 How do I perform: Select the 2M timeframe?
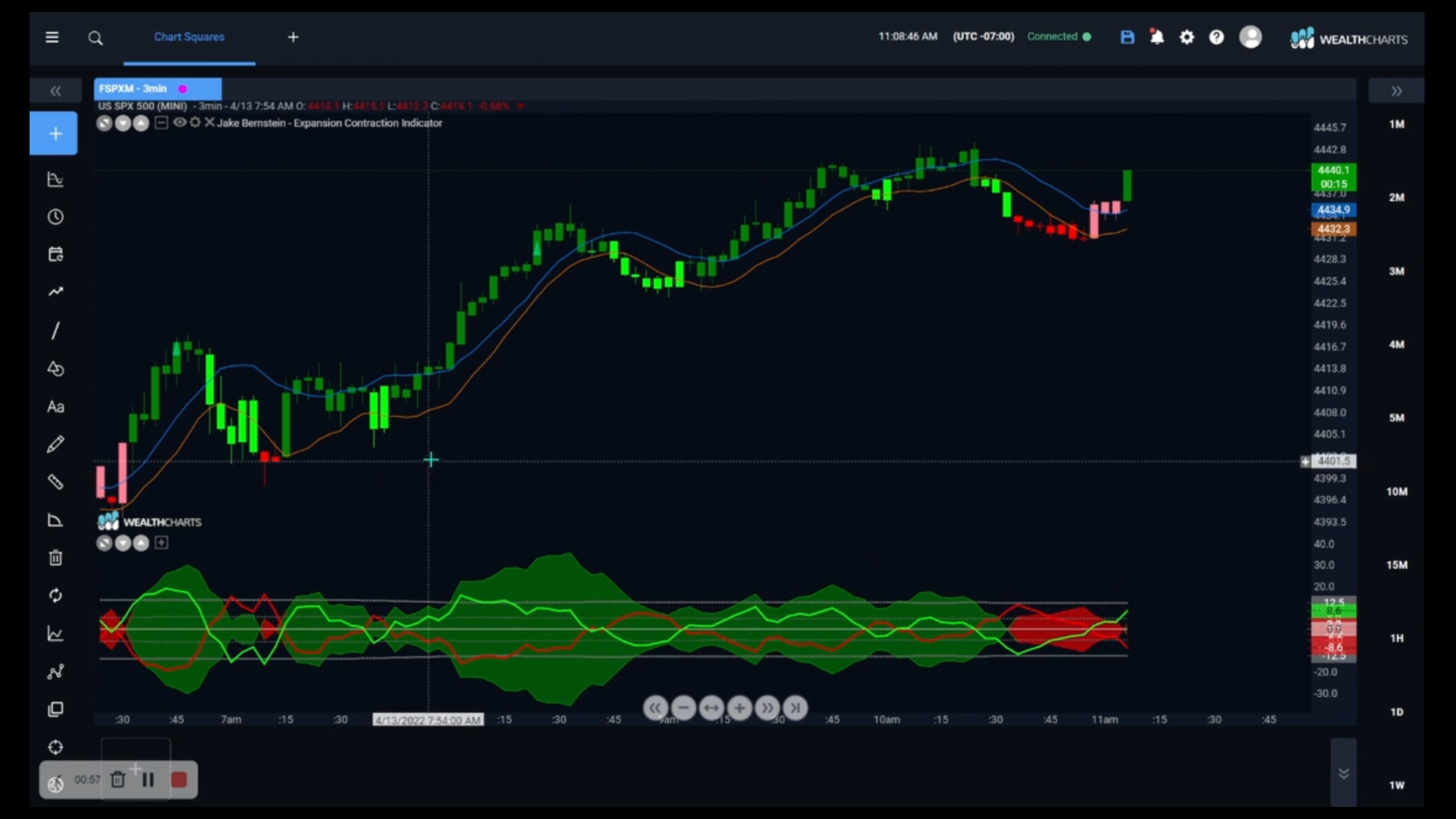point(1397,198)
